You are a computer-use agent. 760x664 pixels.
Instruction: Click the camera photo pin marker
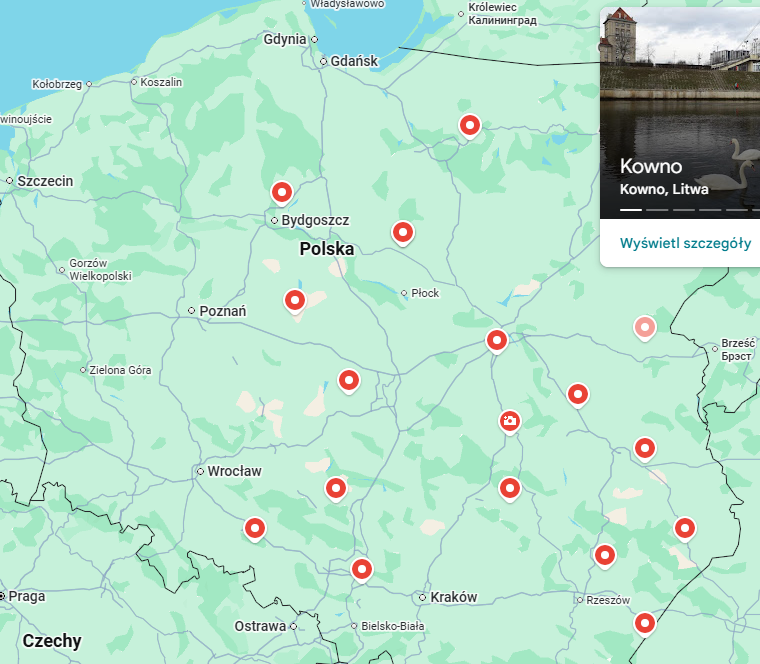click(x=509, y=422)
